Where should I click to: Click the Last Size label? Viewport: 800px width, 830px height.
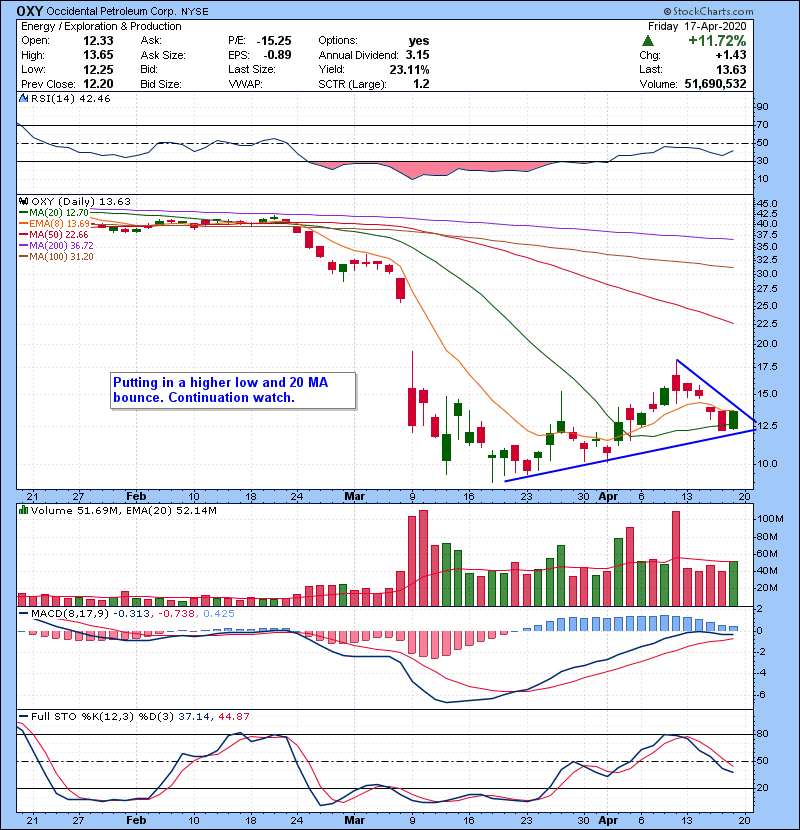click(251, 69)
